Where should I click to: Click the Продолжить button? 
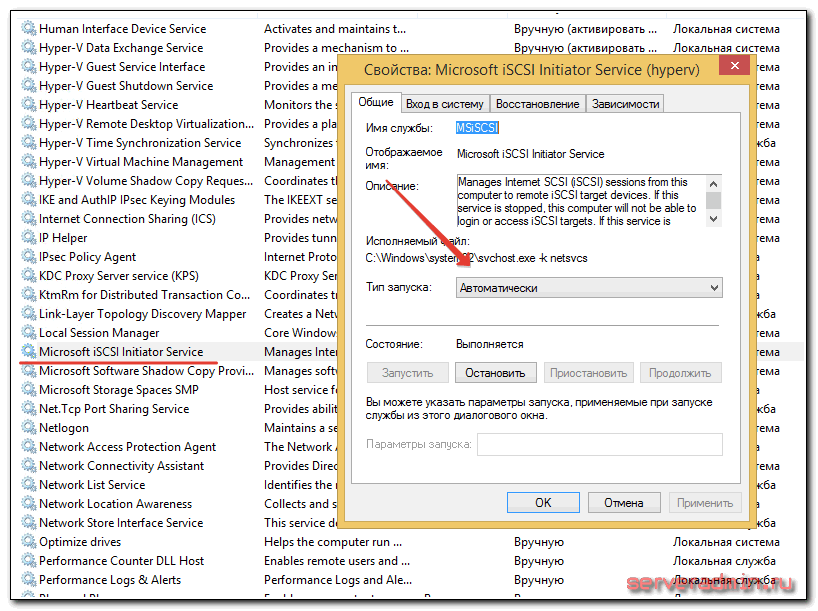click(680, 373)
